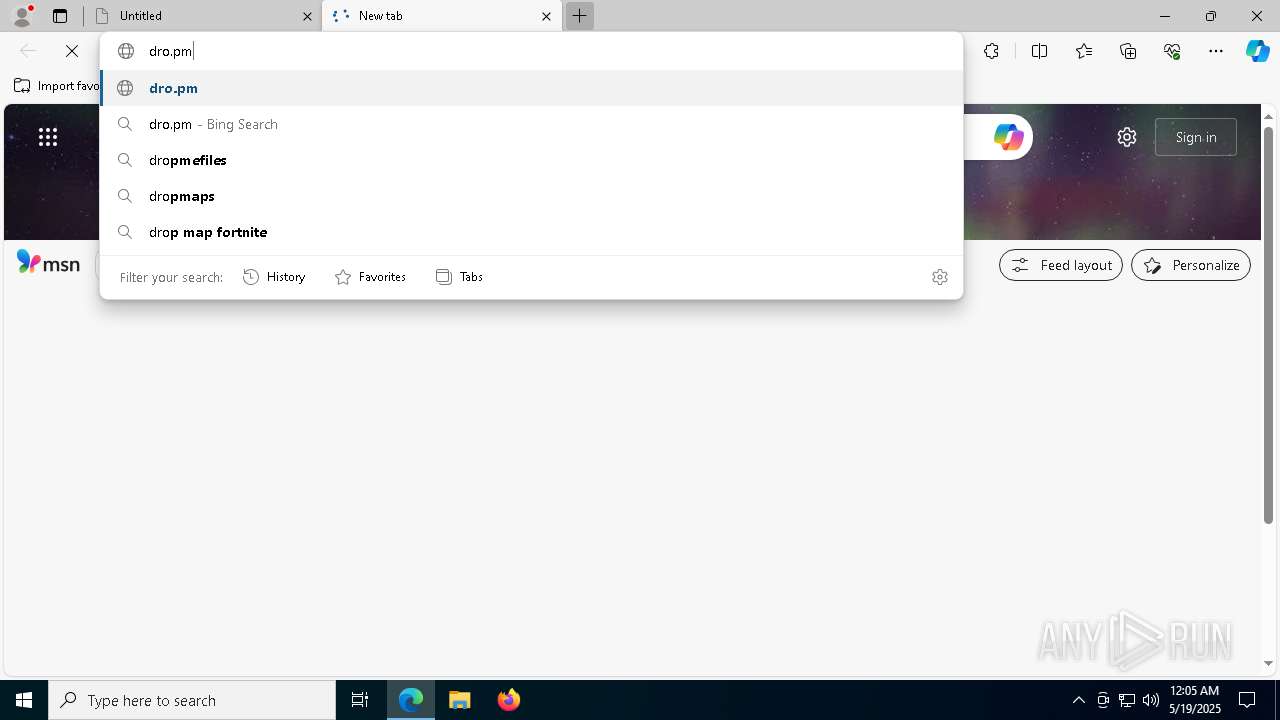Open the Copilot sidebar icon

(1257, 51)
